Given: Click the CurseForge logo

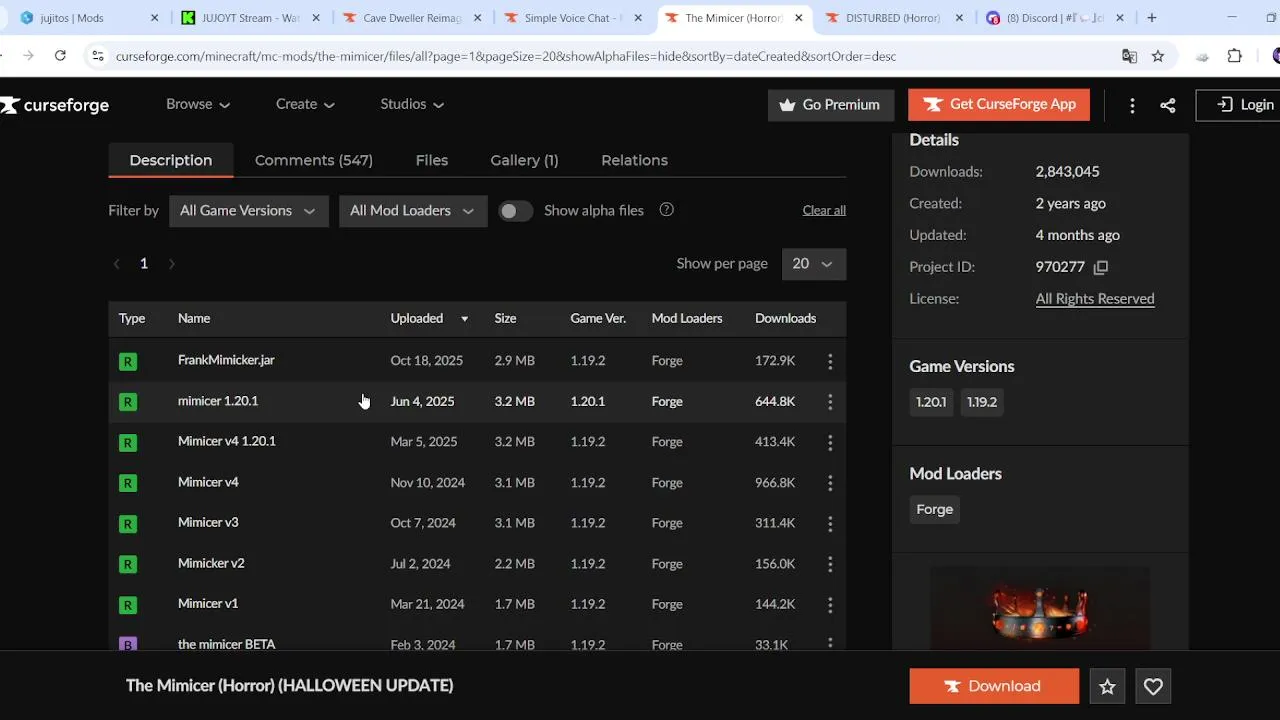Looking at the screenshot, I should point(55,105).
